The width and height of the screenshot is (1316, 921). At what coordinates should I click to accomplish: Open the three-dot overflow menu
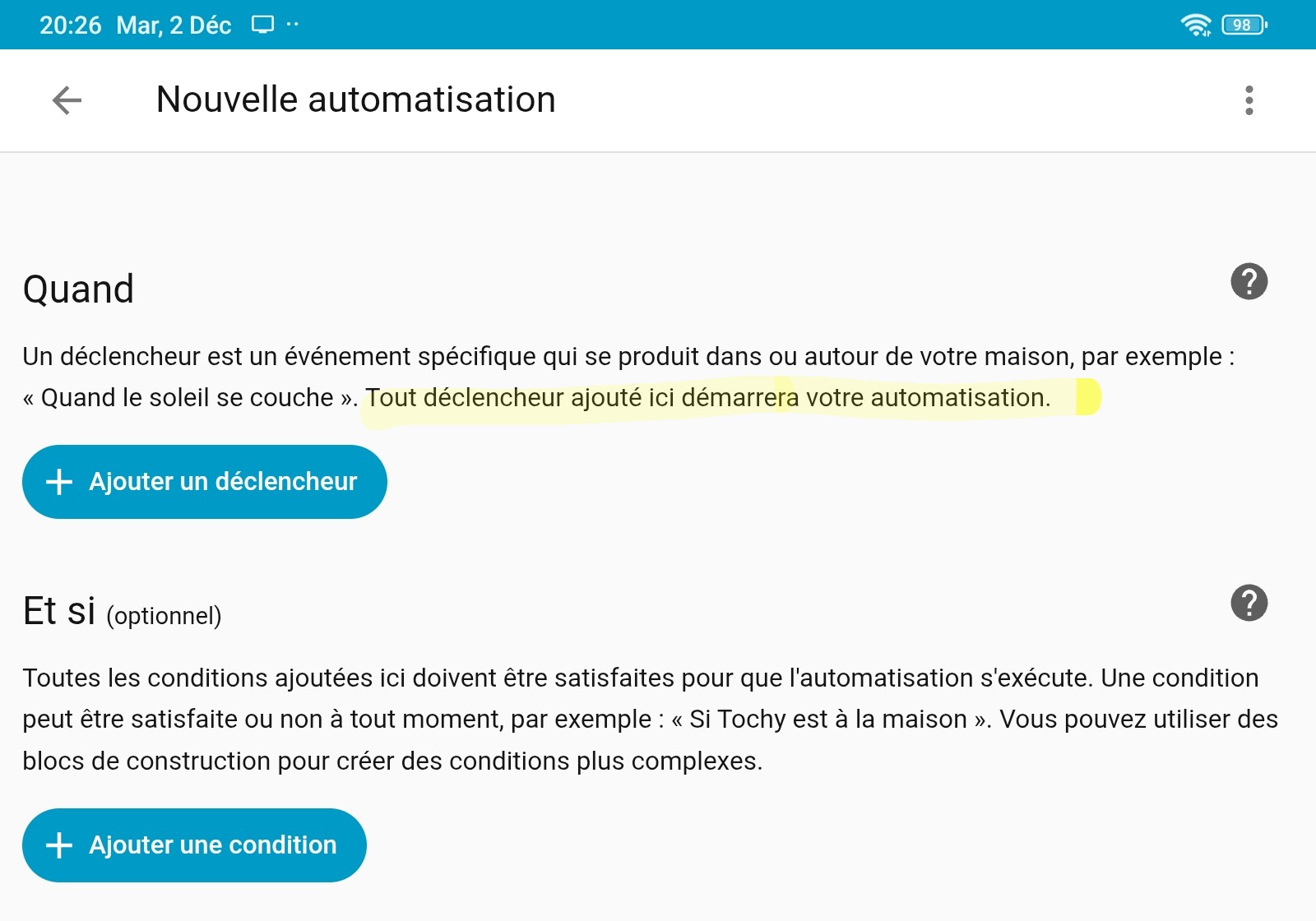tap(1249, 100)
